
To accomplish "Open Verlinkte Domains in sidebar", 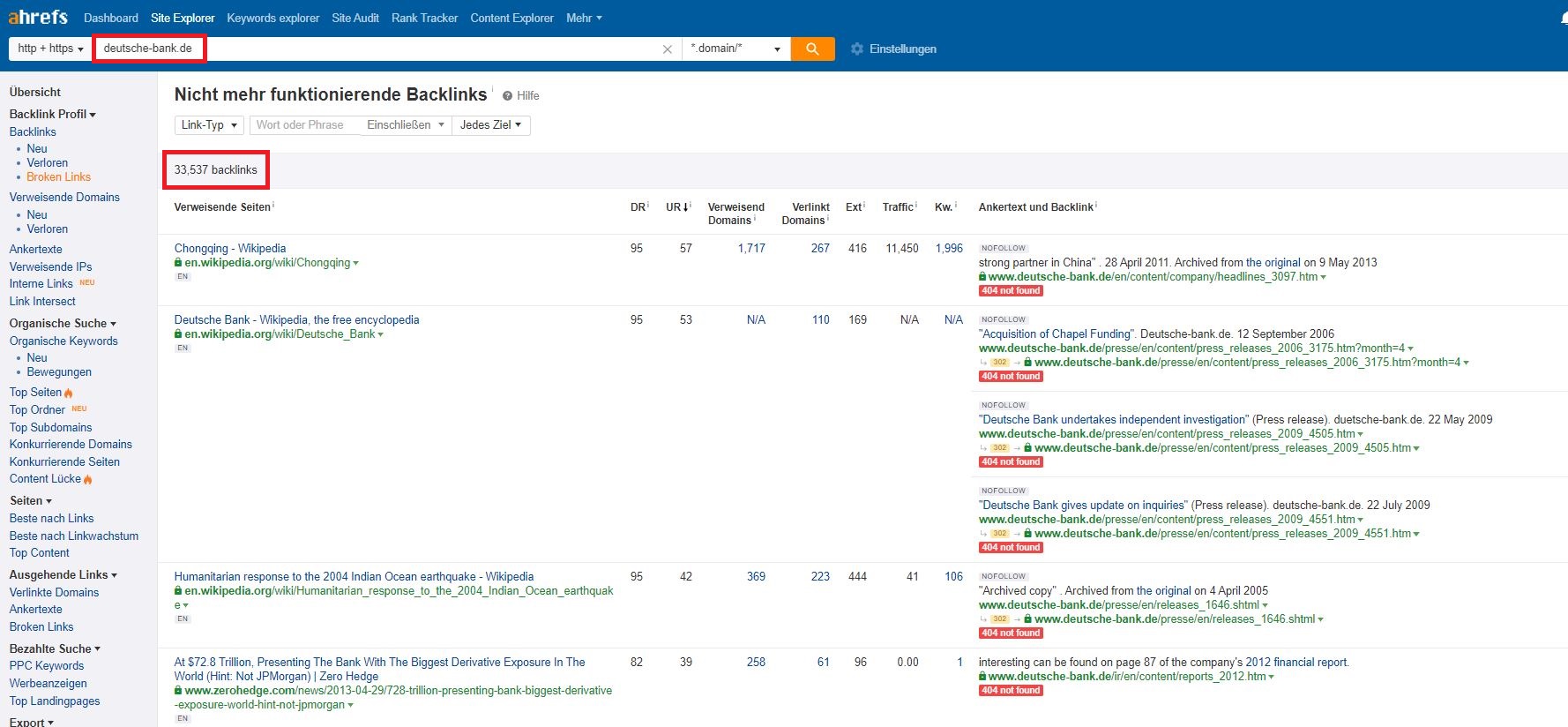I will point(54,593).
